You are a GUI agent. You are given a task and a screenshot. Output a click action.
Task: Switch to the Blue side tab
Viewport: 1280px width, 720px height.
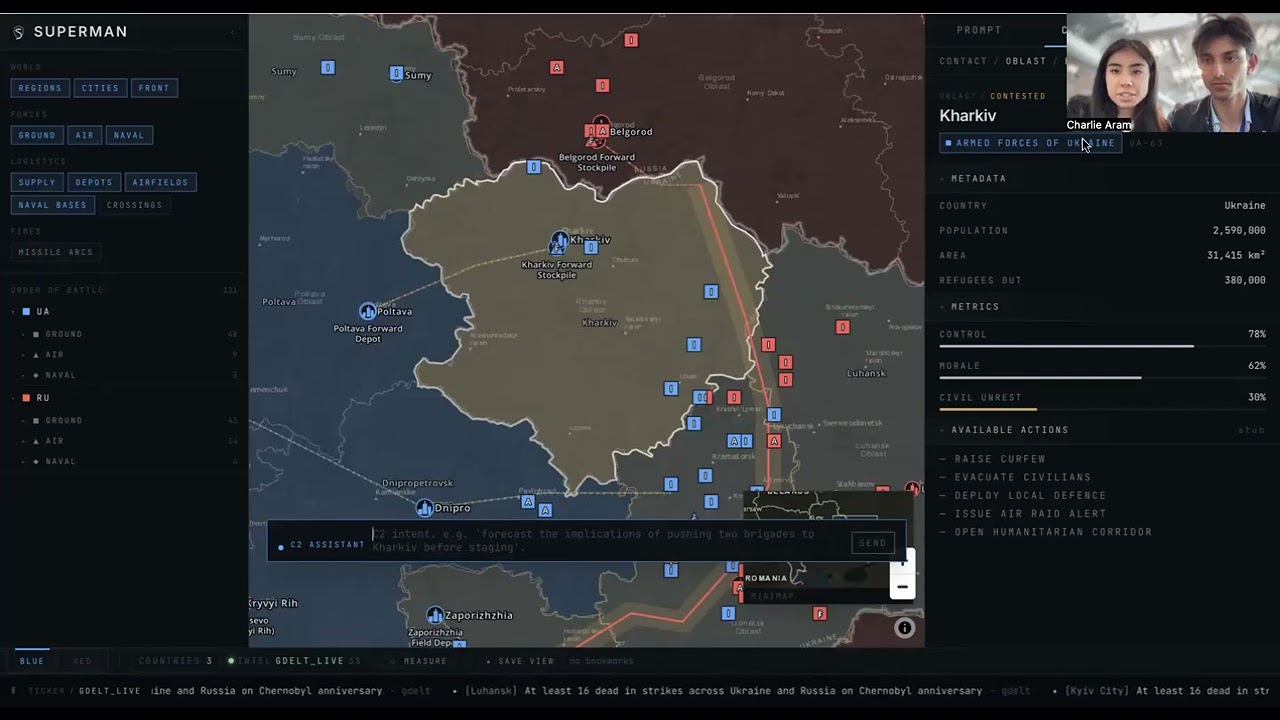(x=32, y=661)
